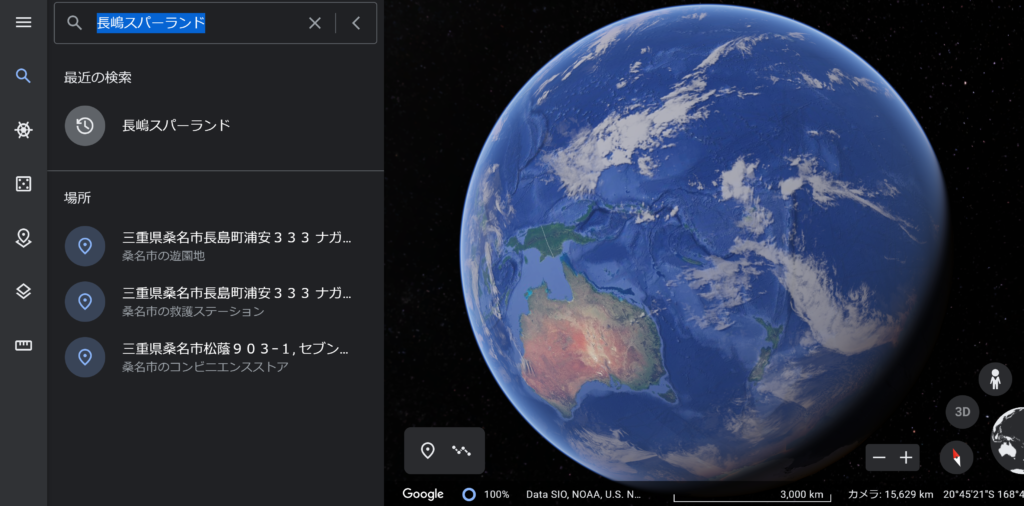Select the Search icon in sidebar

(x=24, y=76)
